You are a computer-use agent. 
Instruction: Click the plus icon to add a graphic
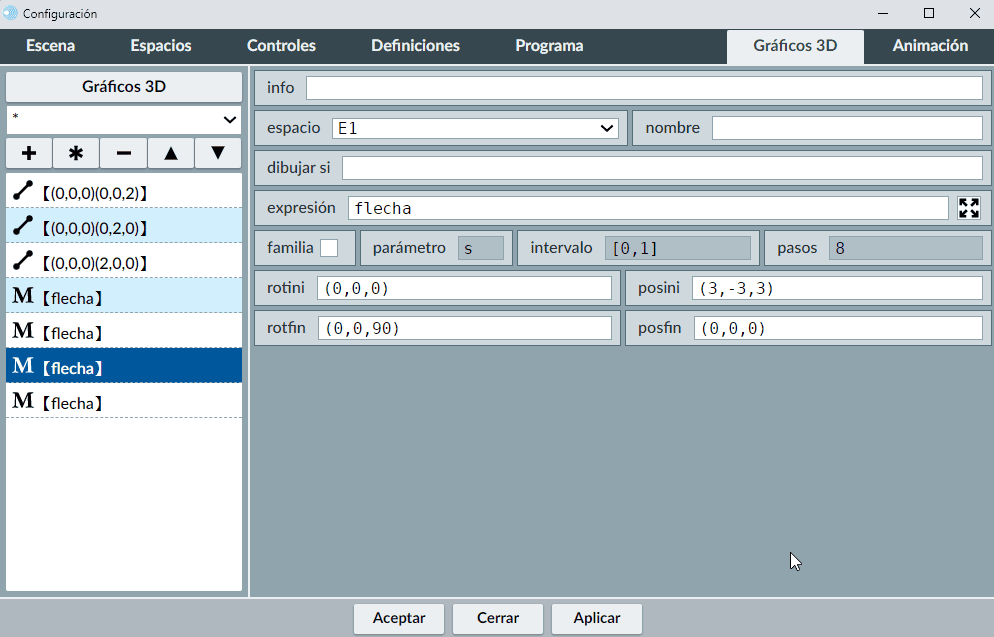click(x=29, y=153)
